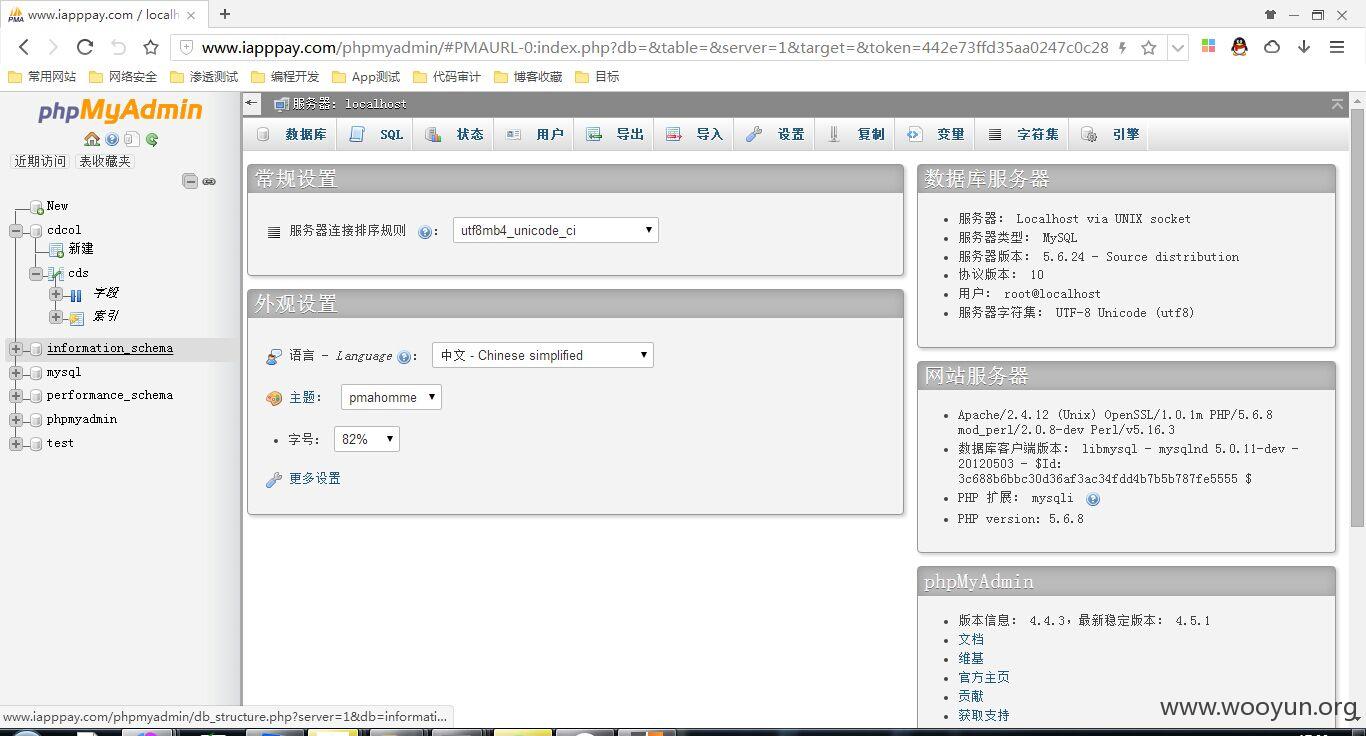Collapse the top panel with upward arrow icon
The height and width of the screenshot is (736, 1366).
click(x=1338, y=104)
